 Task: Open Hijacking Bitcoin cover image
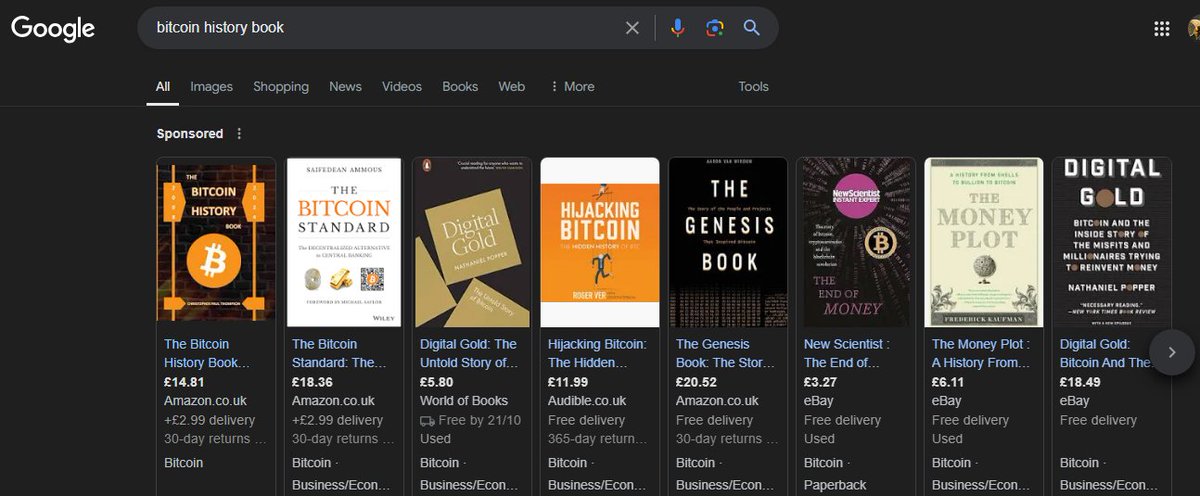(x=600, y=241)
